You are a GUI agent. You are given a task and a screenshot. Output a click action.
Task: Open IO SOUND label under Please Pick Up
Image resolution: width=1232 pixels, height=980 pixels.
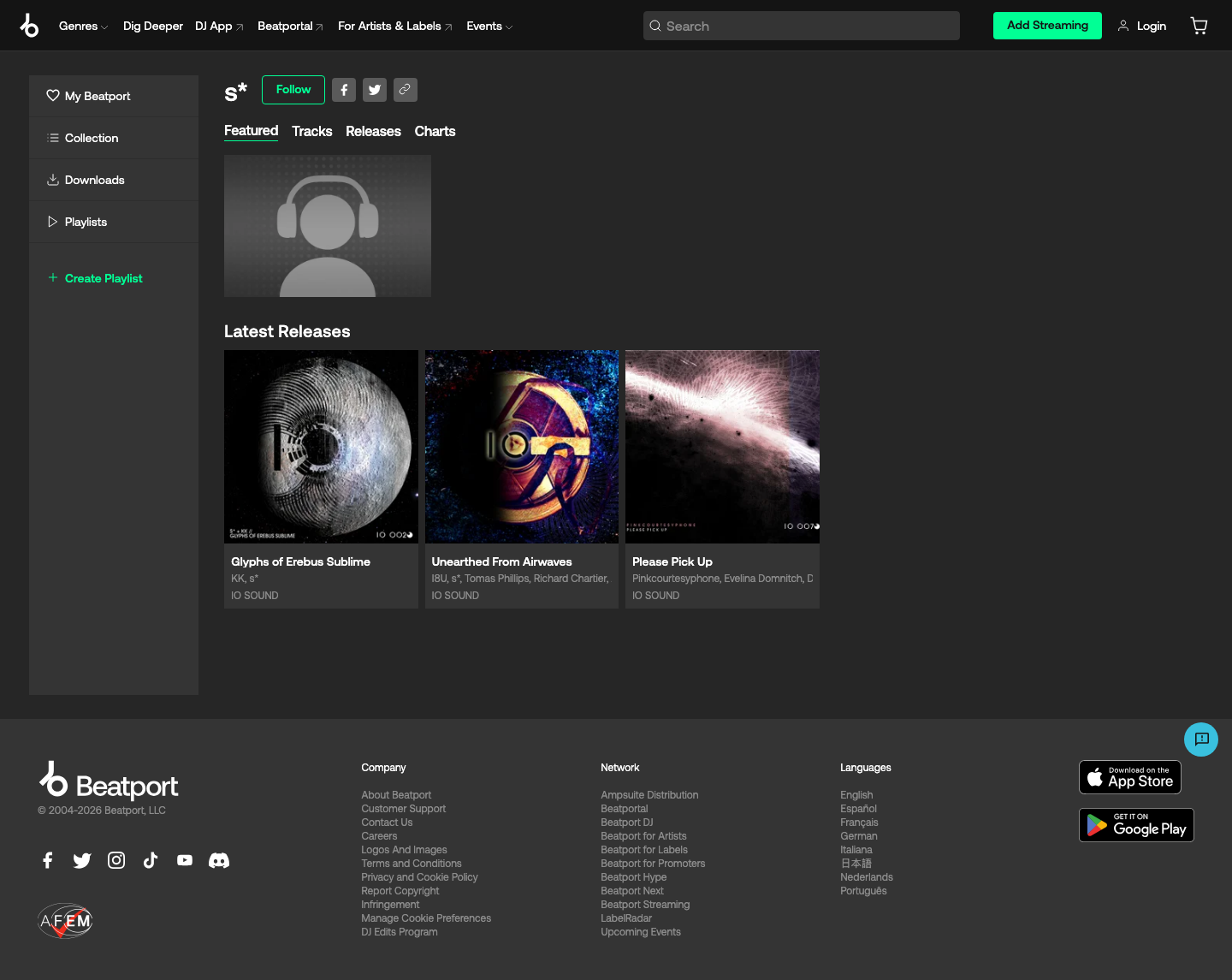pyautogui.click(x=655, y=596)
